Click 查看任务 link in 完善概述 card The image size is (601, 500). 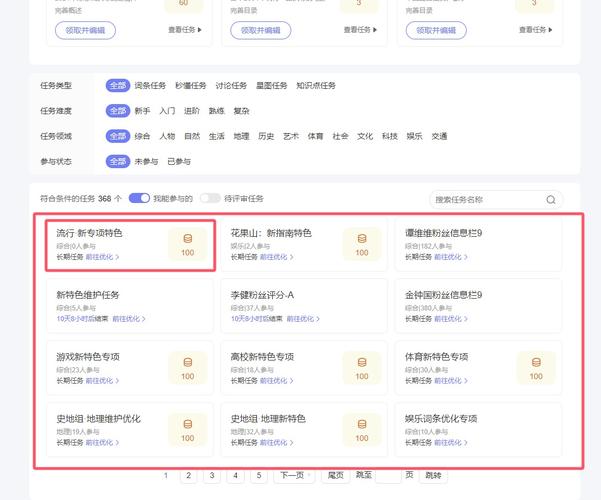click(185, 30)
